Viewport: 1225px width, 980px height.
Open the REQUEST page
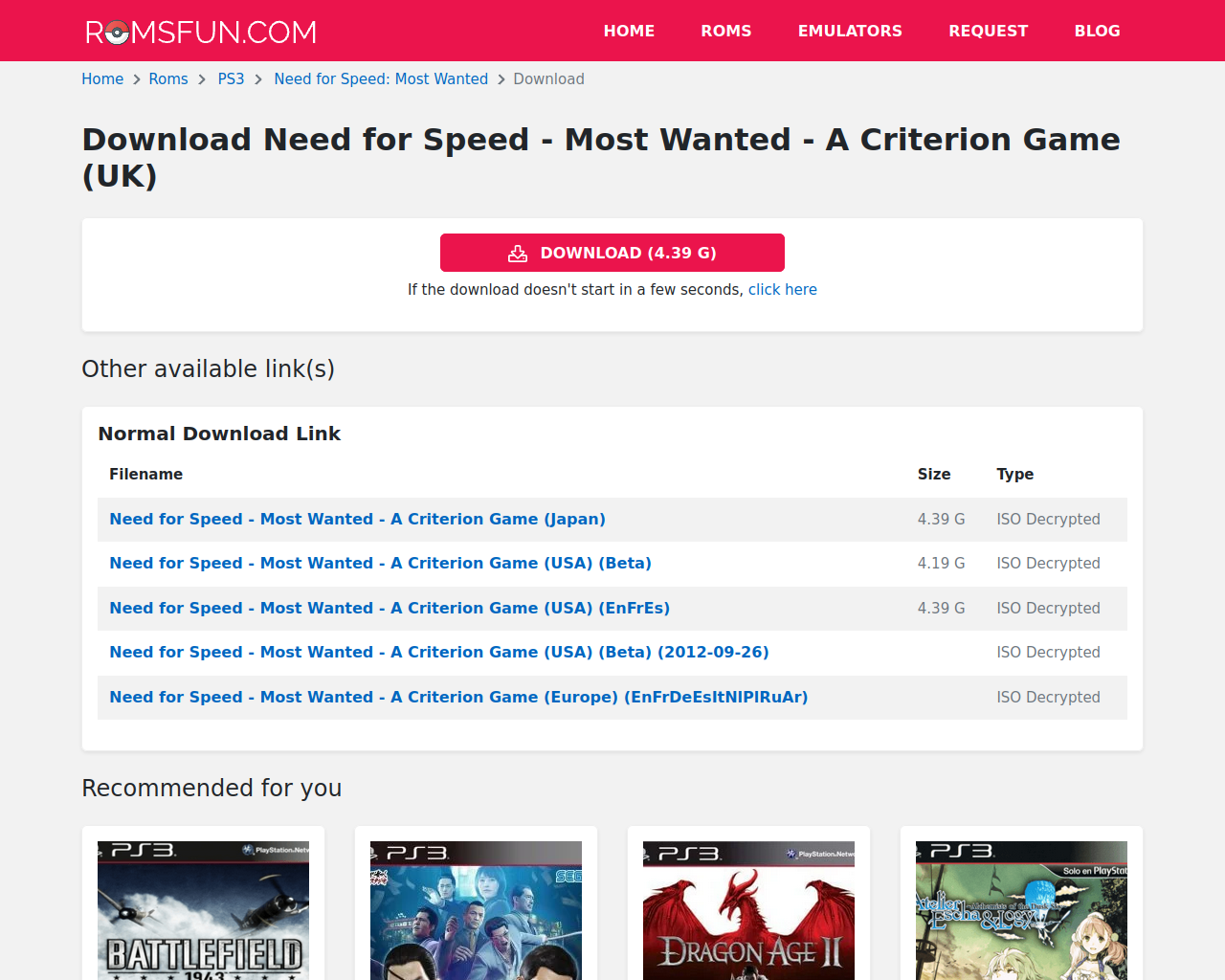click(x=989, y=31)
